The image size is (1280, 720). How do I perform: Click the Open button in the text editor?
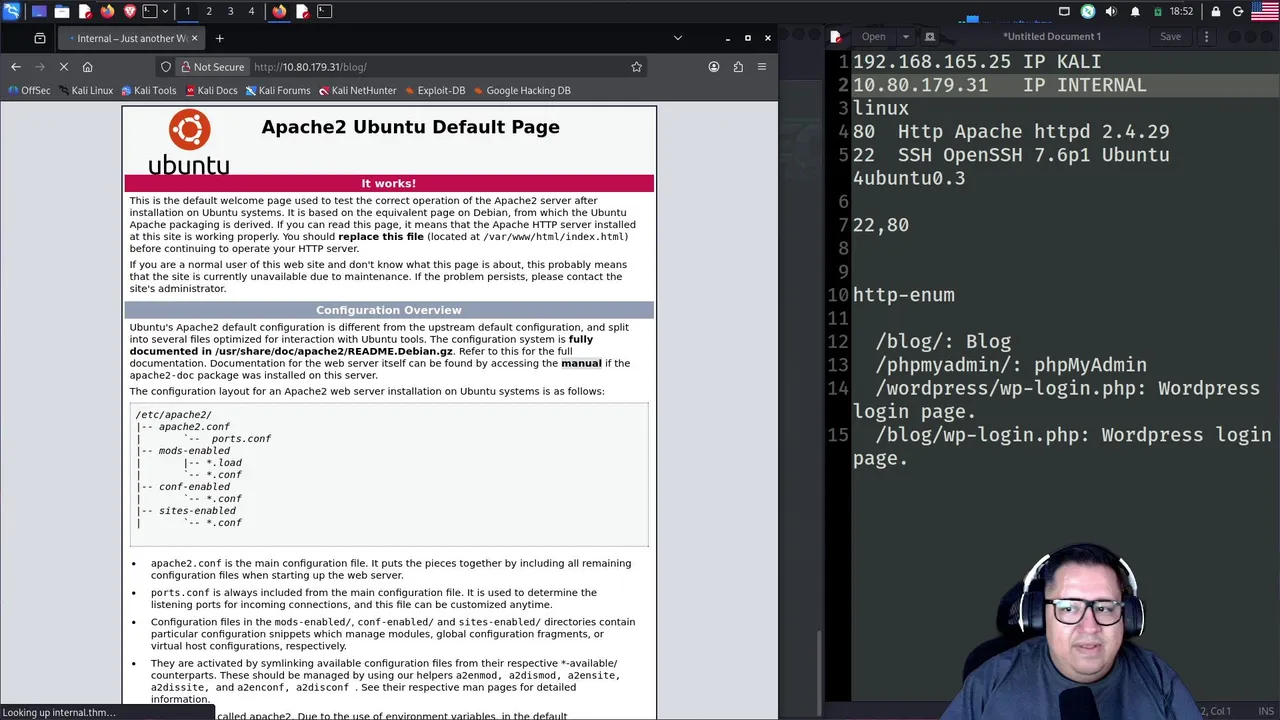[873, 37]
